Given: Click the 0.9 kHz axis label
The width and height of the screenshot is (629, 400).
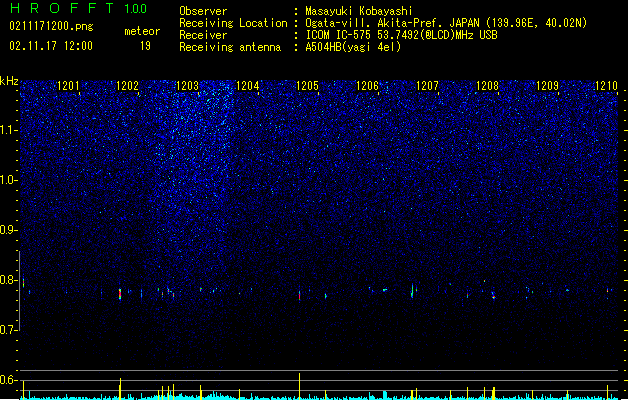Looking at the screenshot, I should 8,230.
